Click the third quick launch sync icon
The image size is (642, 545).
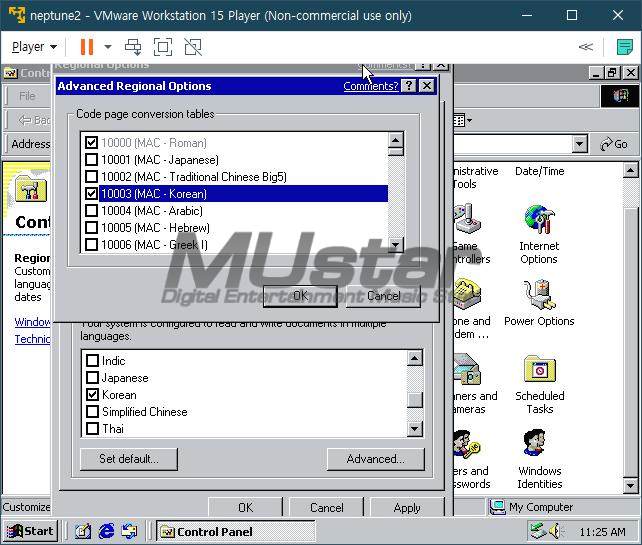pyautogui.click(x=130, y=531)
